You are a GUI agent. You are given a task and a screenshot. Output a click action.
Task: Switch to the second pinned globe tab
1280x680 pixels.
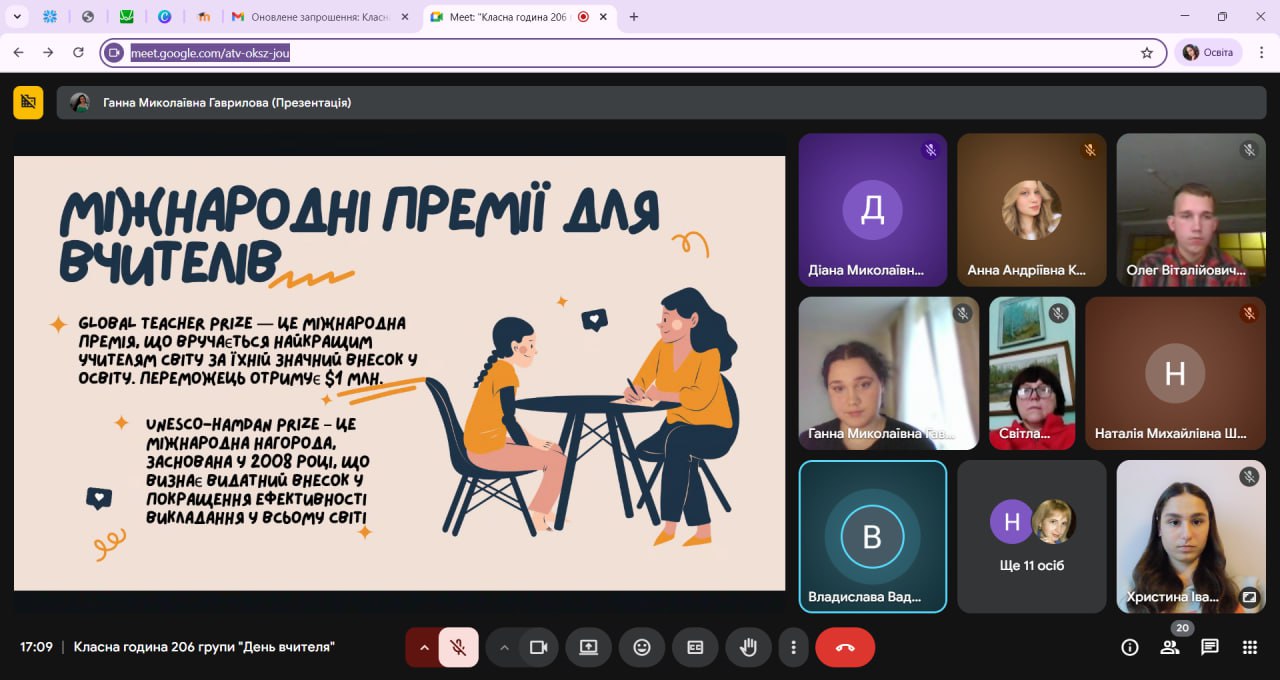coord(88,17)
